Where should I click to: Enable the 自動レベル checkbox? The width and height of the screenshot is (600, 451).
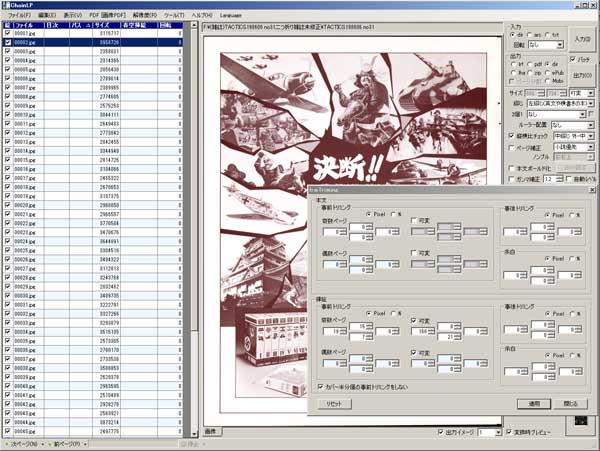569,179
